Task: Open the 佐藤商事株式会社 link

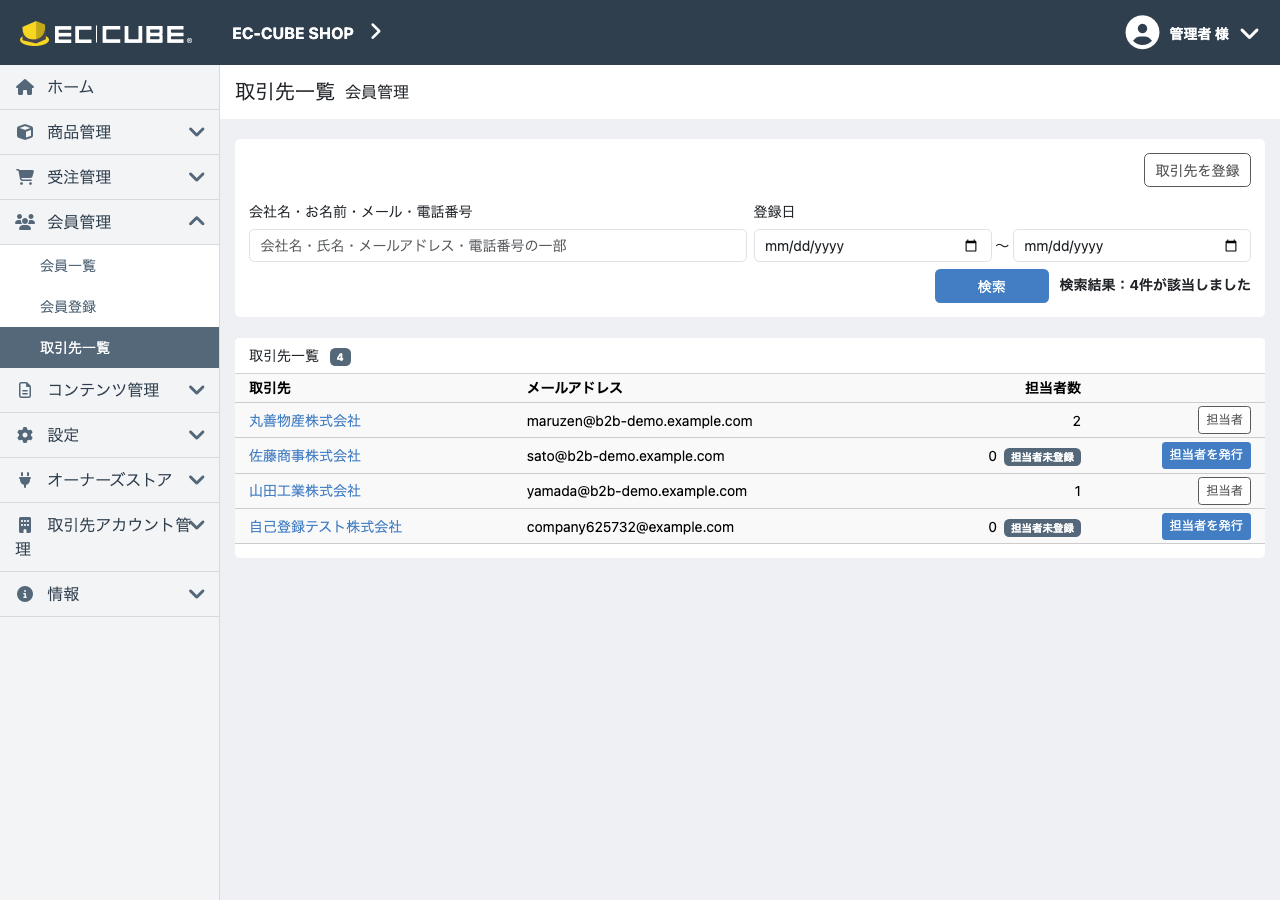Action: [305, 456]
